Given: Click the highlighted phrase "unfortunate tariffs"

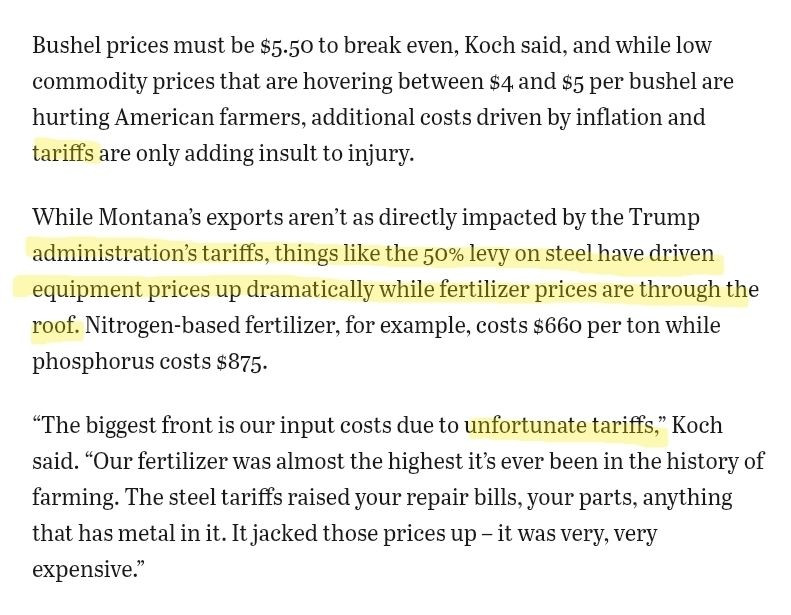Looking at the screenshot, I should (566, 426).
